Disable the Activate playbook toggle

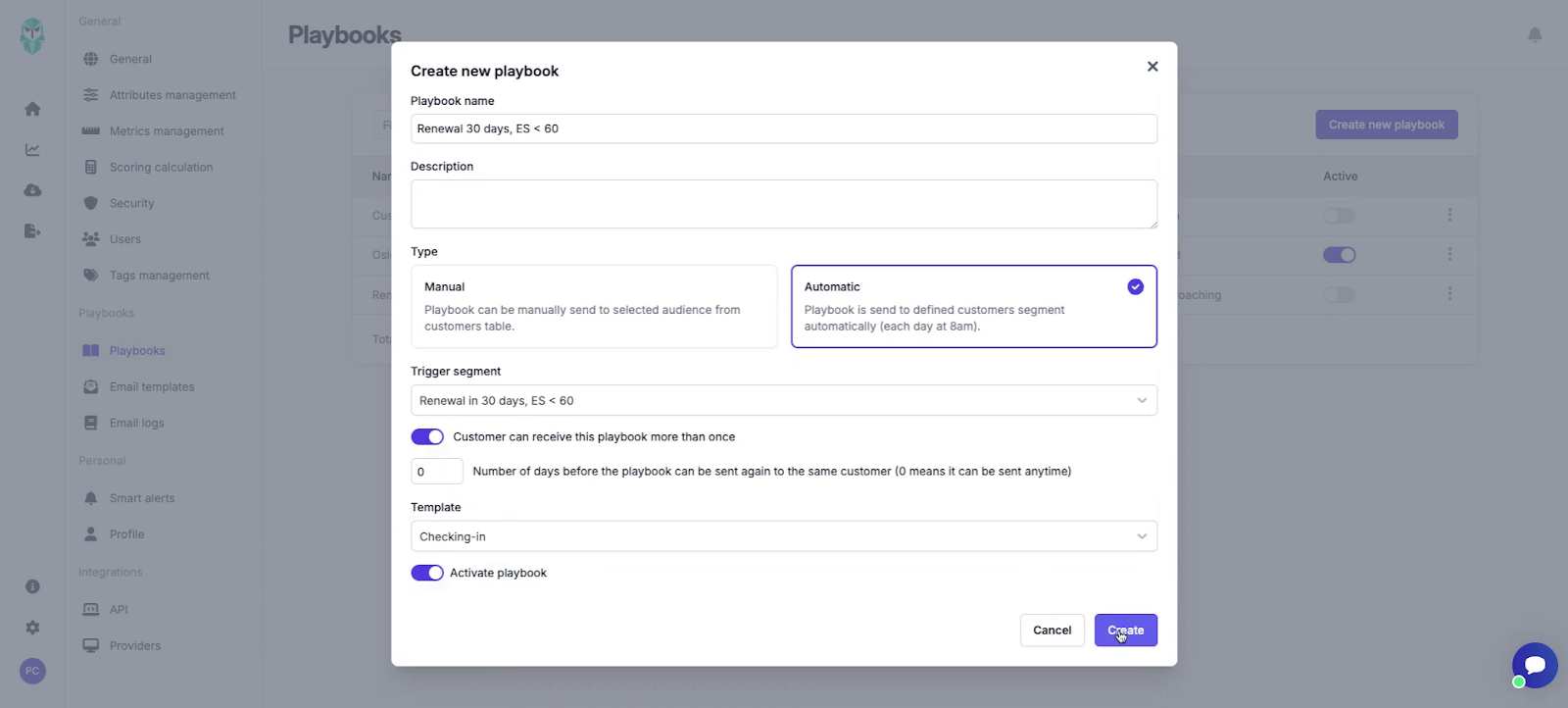click(427, 573)
